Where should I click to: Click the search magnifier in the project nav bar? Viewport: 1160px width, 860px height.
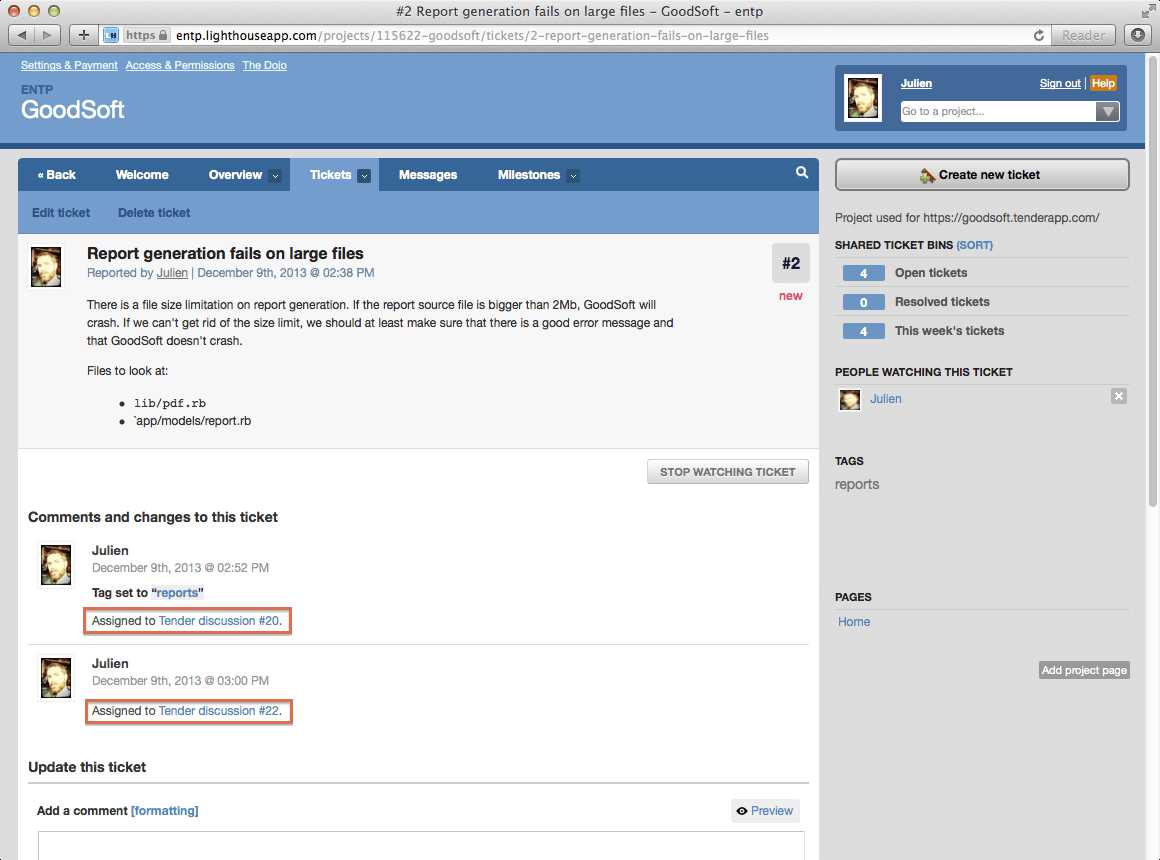click(x=802, y=172)
